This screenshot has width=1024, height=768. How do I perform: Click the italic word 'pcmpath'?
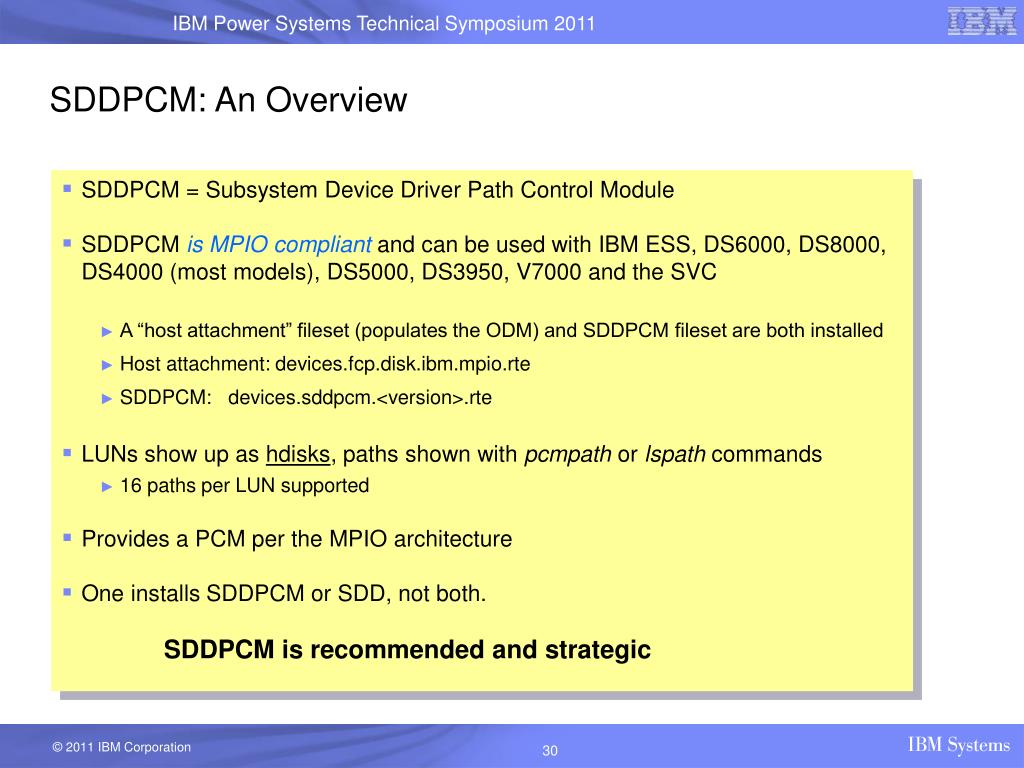click(x=568, y=454)
